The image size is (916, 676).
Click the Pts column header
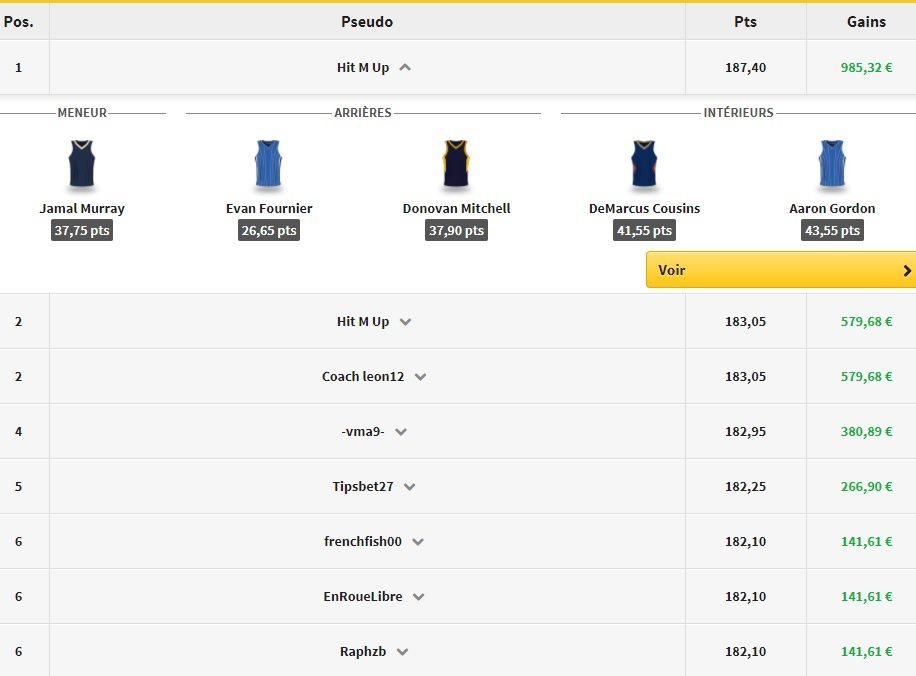tap(745, 22)
